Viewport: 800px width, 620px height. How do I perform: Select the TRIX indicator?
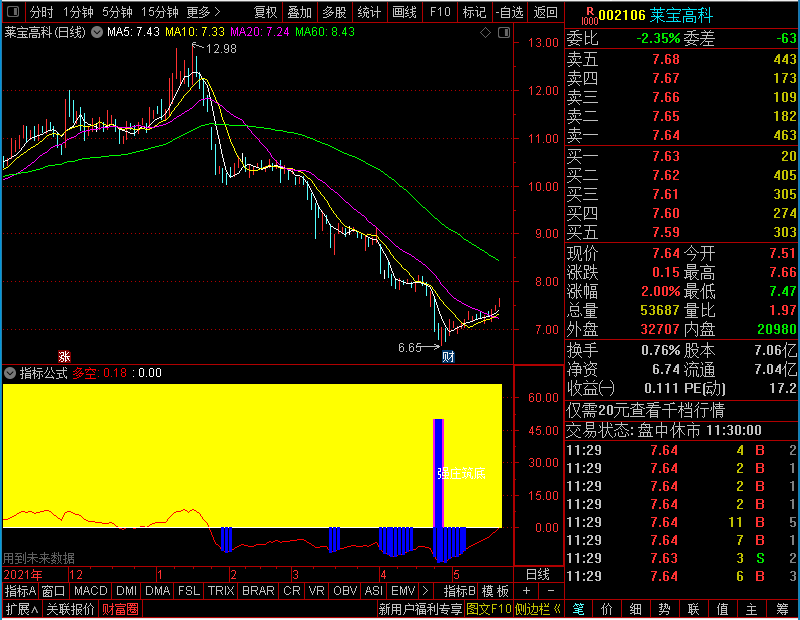[221, 591]
